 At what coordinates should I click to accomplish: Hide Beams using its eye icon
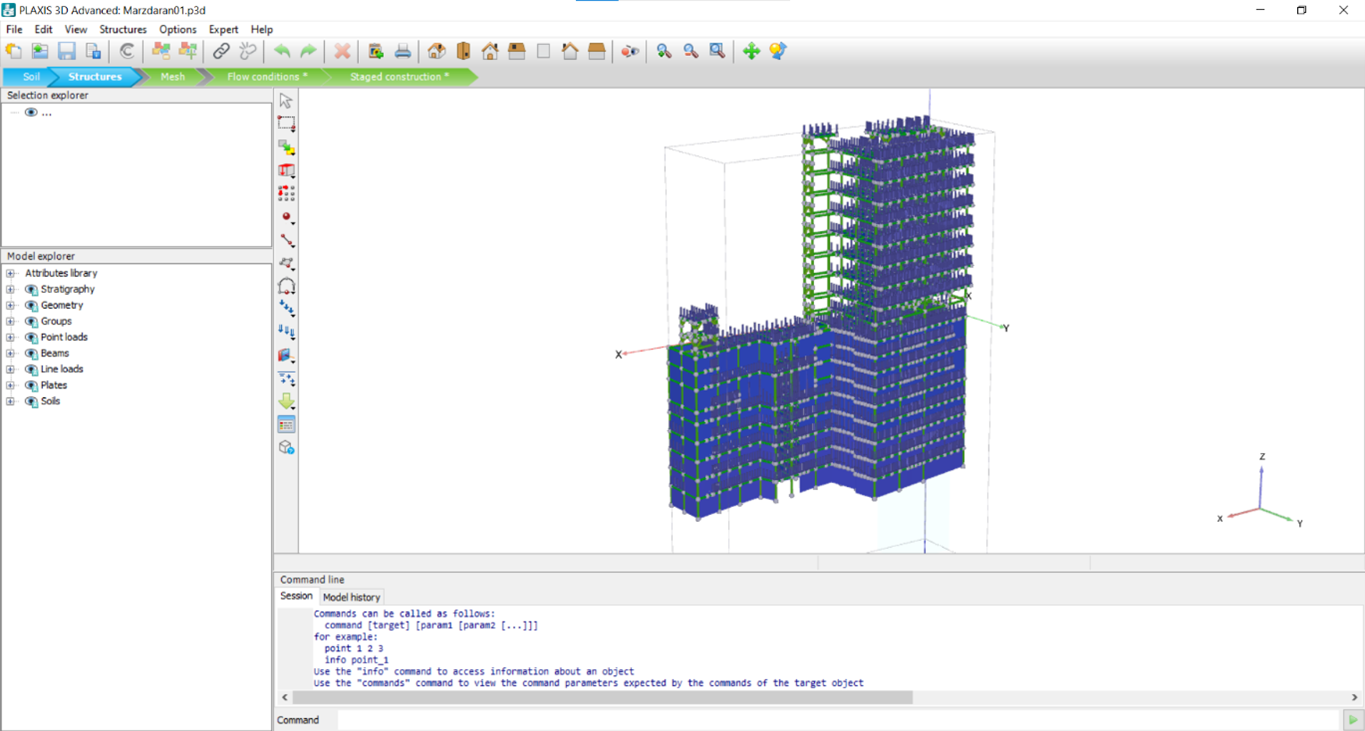pos(31,353)
